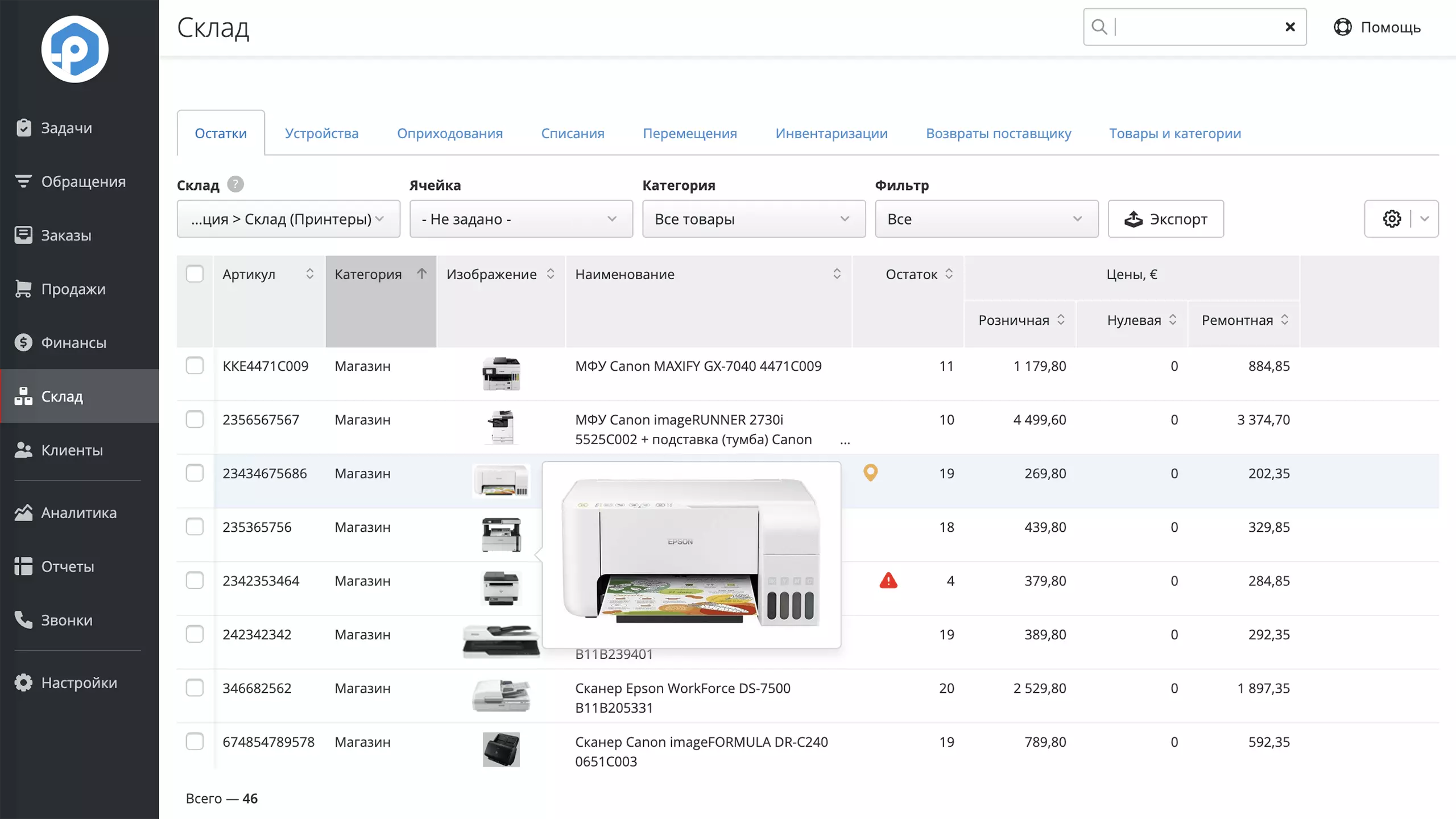Toggle the select-all header checkbox
This screenshot has height=819, width=1456.
[195, 274]
